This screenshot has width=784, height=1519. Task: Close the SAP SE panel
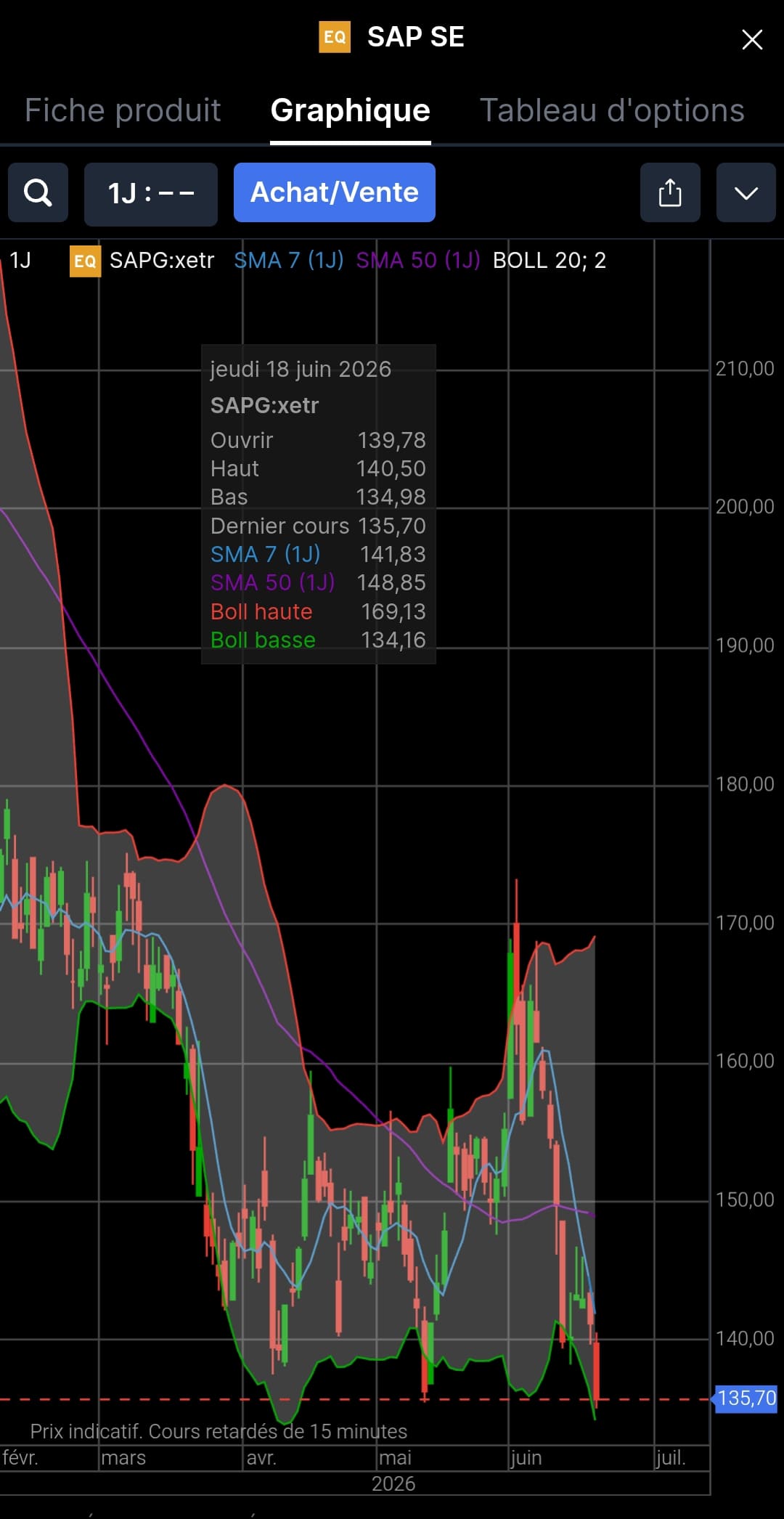pyautogui.click(x=752, y=39)
